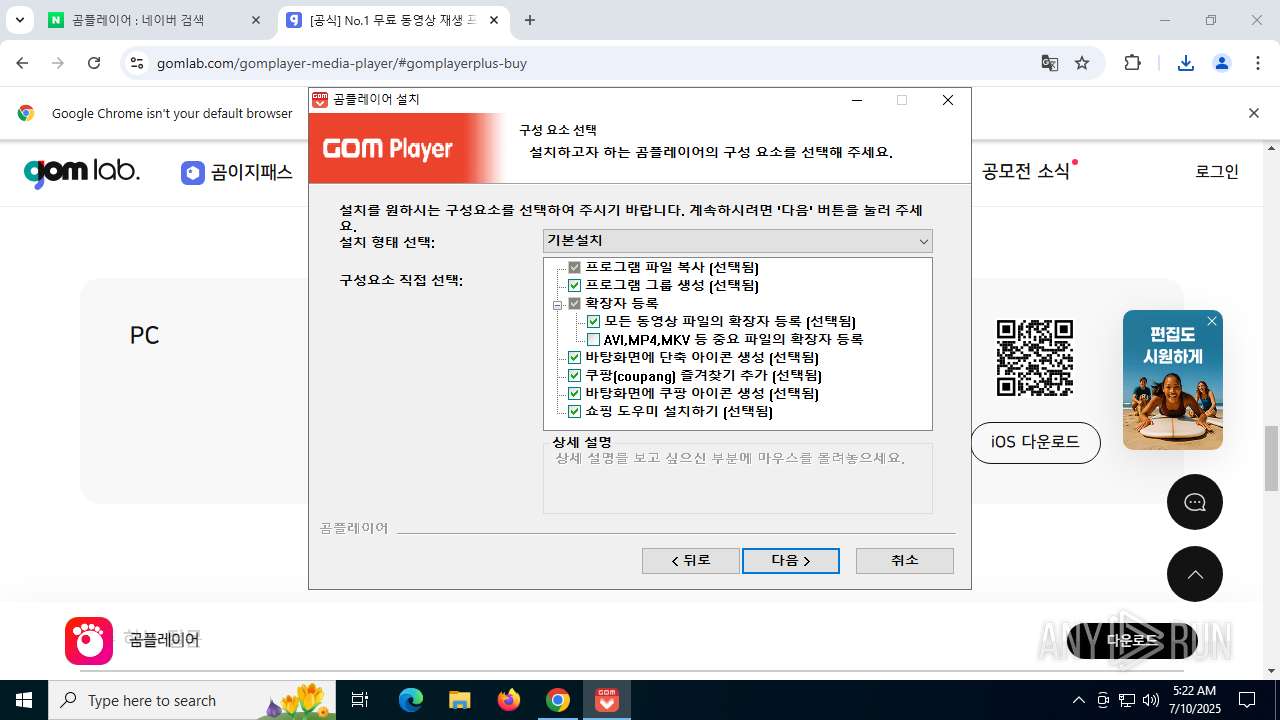Reload the current page
The width and height of the screenshot is (1280, 720).
(x=94, y=63)
